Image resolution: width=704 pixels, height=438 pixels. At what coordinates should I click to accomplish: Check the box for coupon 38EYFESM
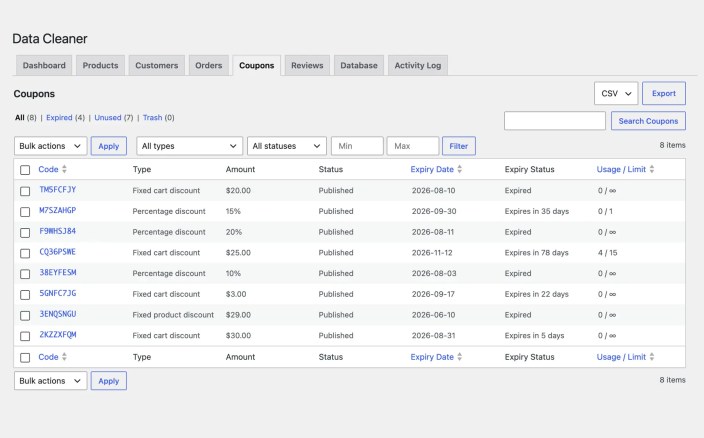tap(25, 274)
